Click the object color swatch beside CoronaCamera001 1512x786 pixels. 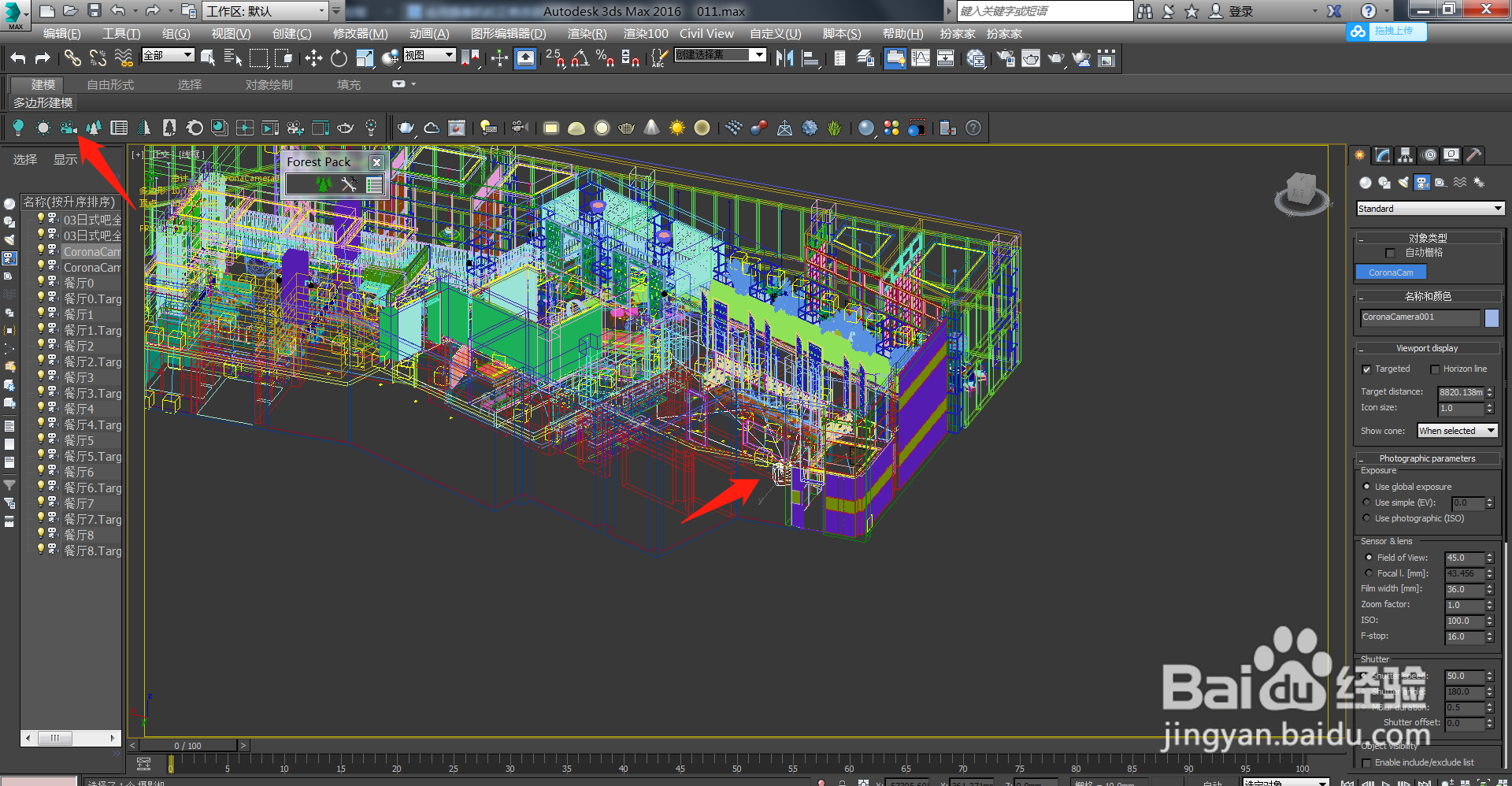coord(1492,317)
